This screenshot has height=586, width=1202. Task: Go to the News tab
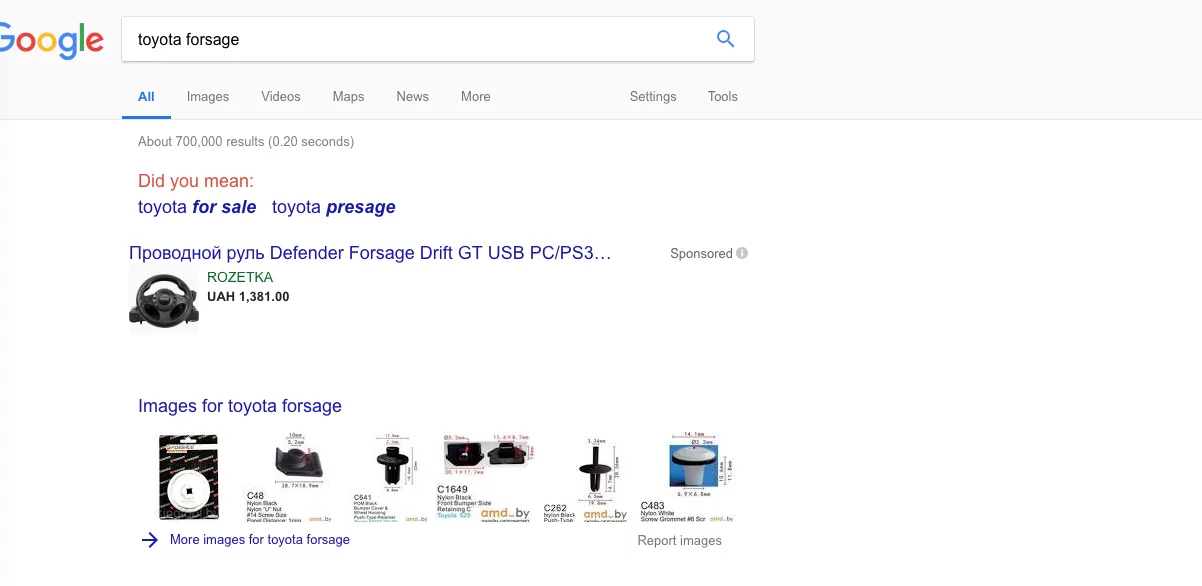[412, 97]
